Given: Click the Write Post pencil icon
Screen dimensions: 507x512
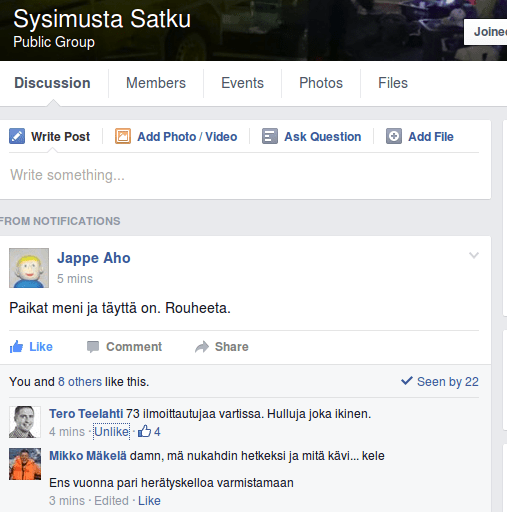Looking at the screenshot, I should [17, 136].
